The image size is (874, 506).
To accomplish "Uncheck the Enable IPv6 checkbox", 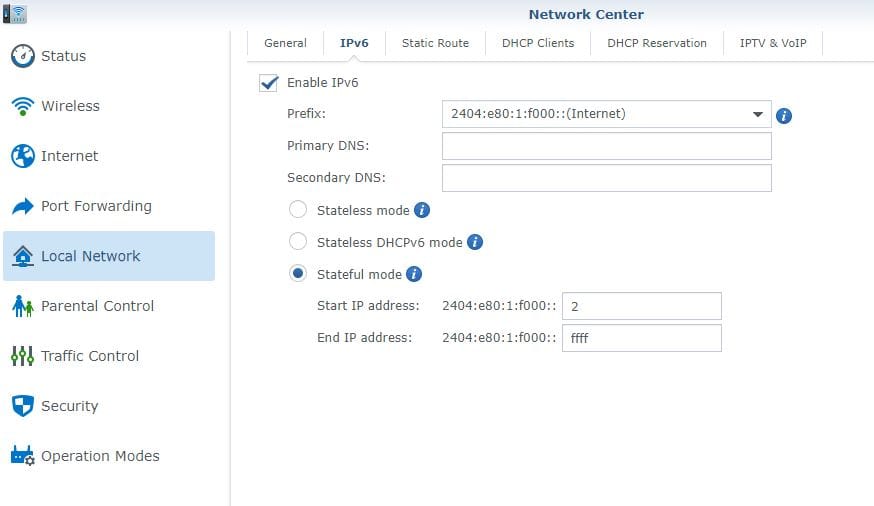I will [x=268, y=83].
